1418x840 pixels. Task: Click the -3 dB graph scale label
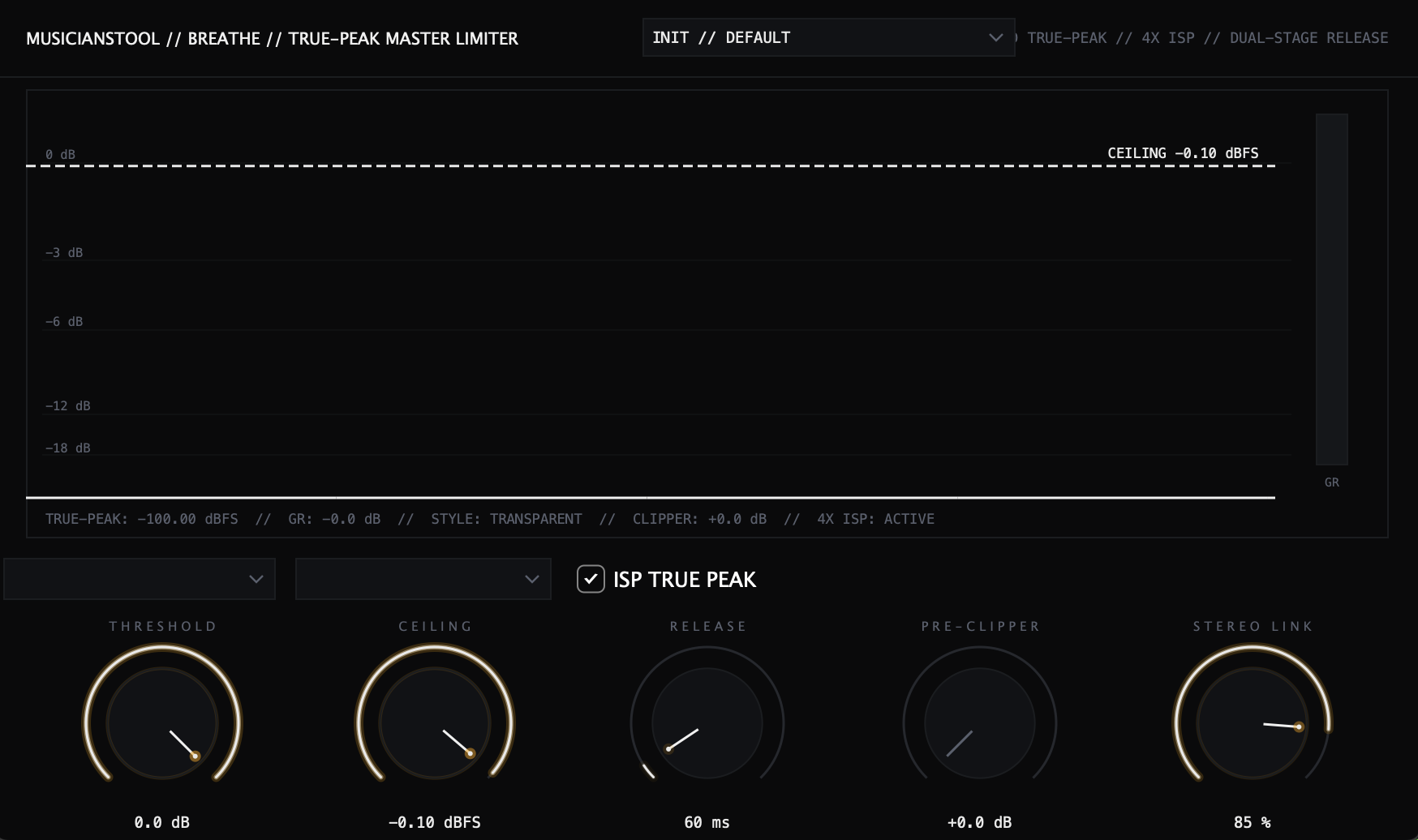point(64,253)
